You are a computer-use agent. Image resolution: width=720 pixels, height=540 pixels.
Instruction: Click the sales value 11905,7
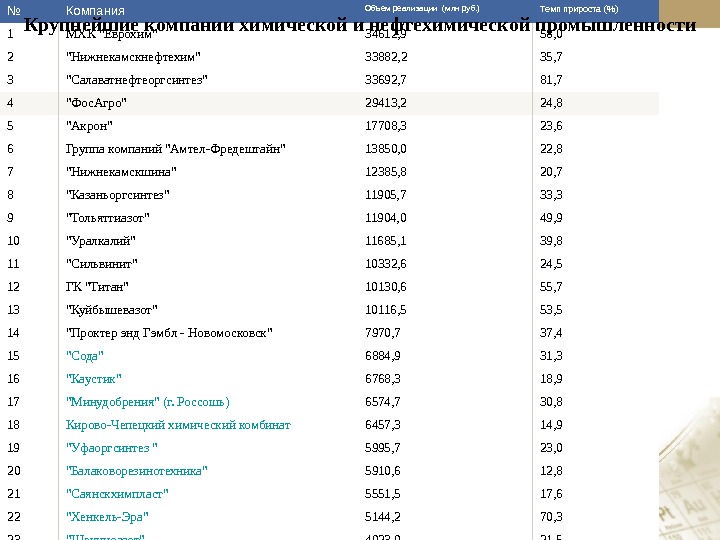[x=385, y=195]
